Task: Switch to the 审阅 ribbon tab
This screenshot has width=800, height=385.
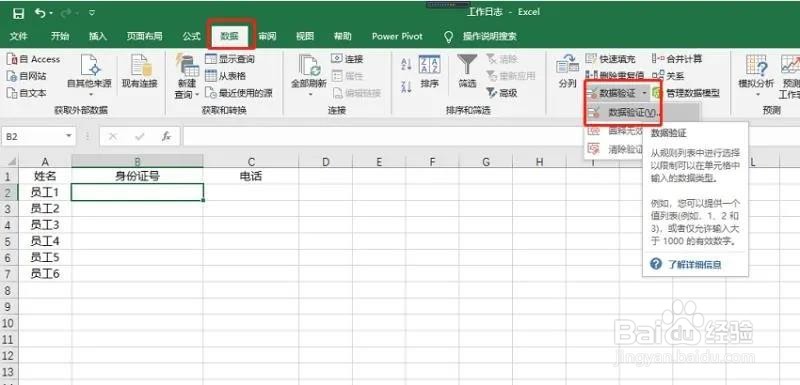Action: pyautogui.click(x=267, y=36)
